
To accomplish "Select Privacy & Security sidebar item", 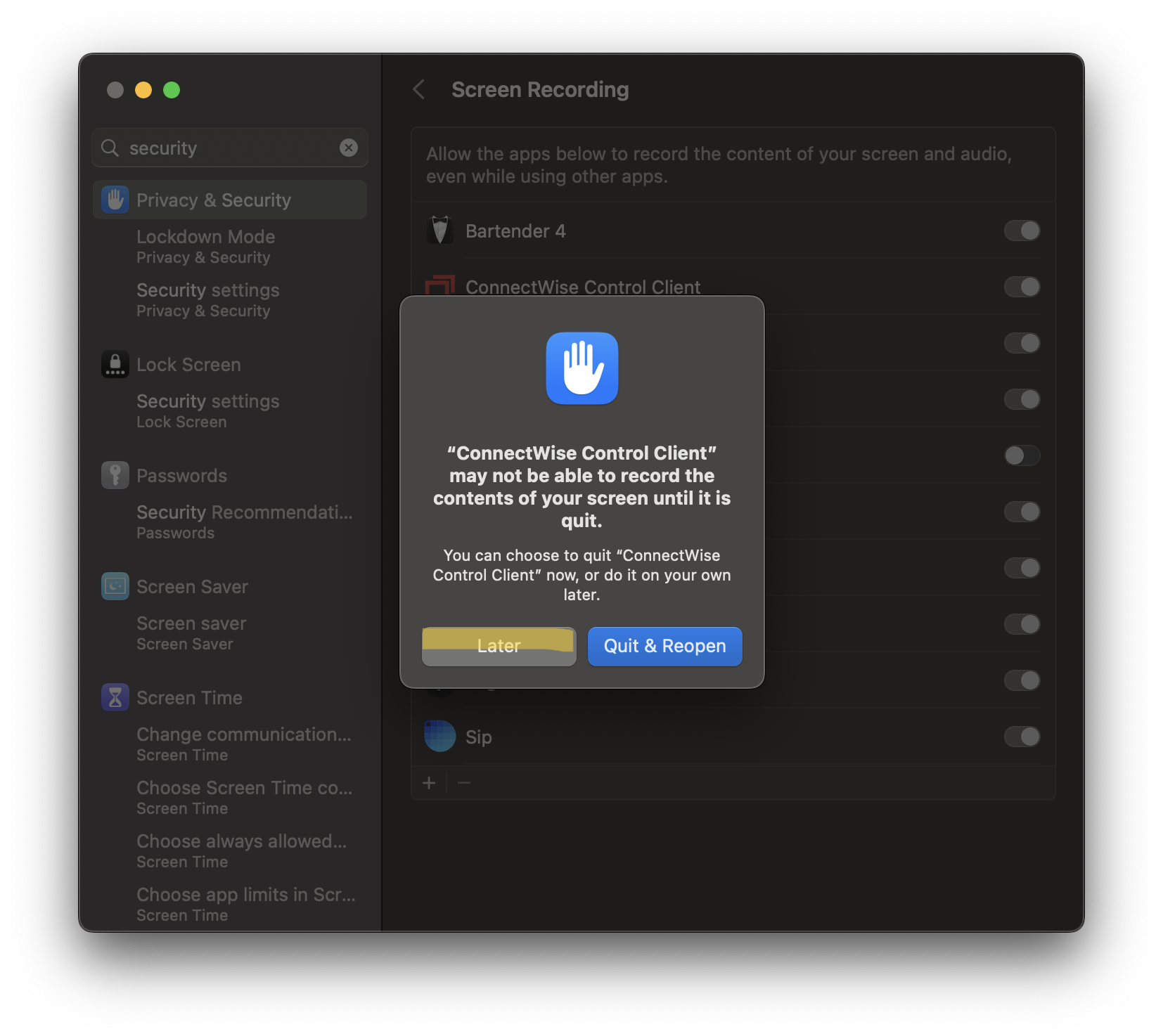I will [x=230, y=200].
